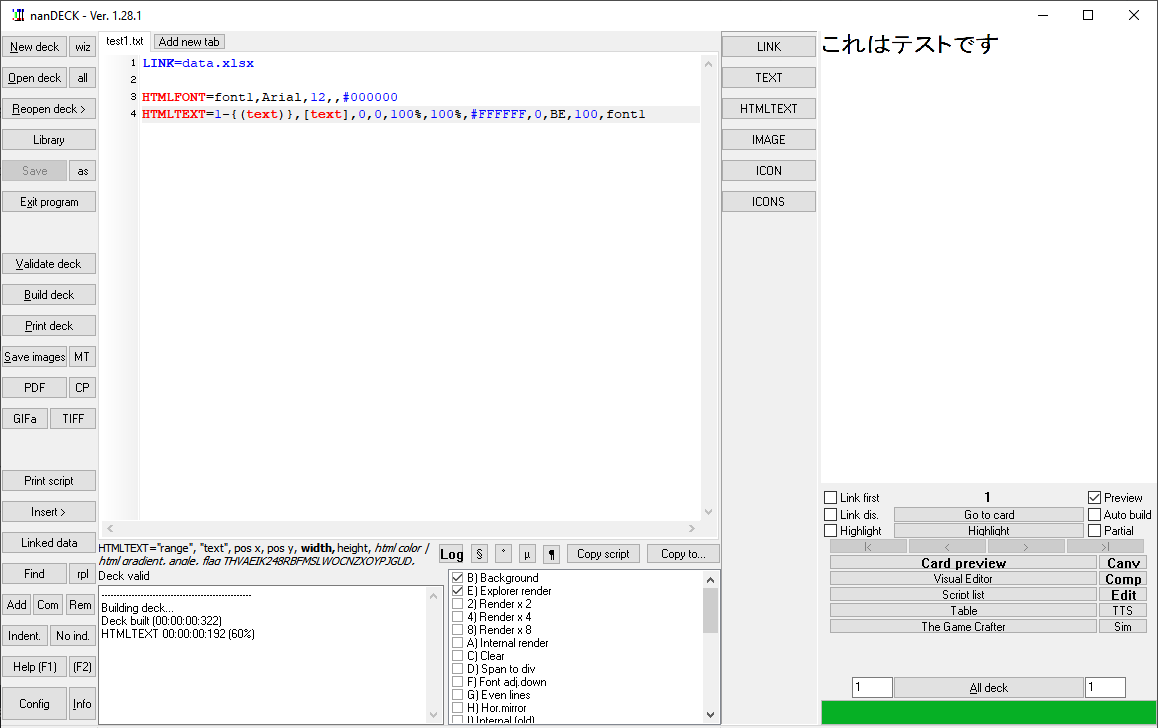Click the µ symbol button

click(527, 554)
